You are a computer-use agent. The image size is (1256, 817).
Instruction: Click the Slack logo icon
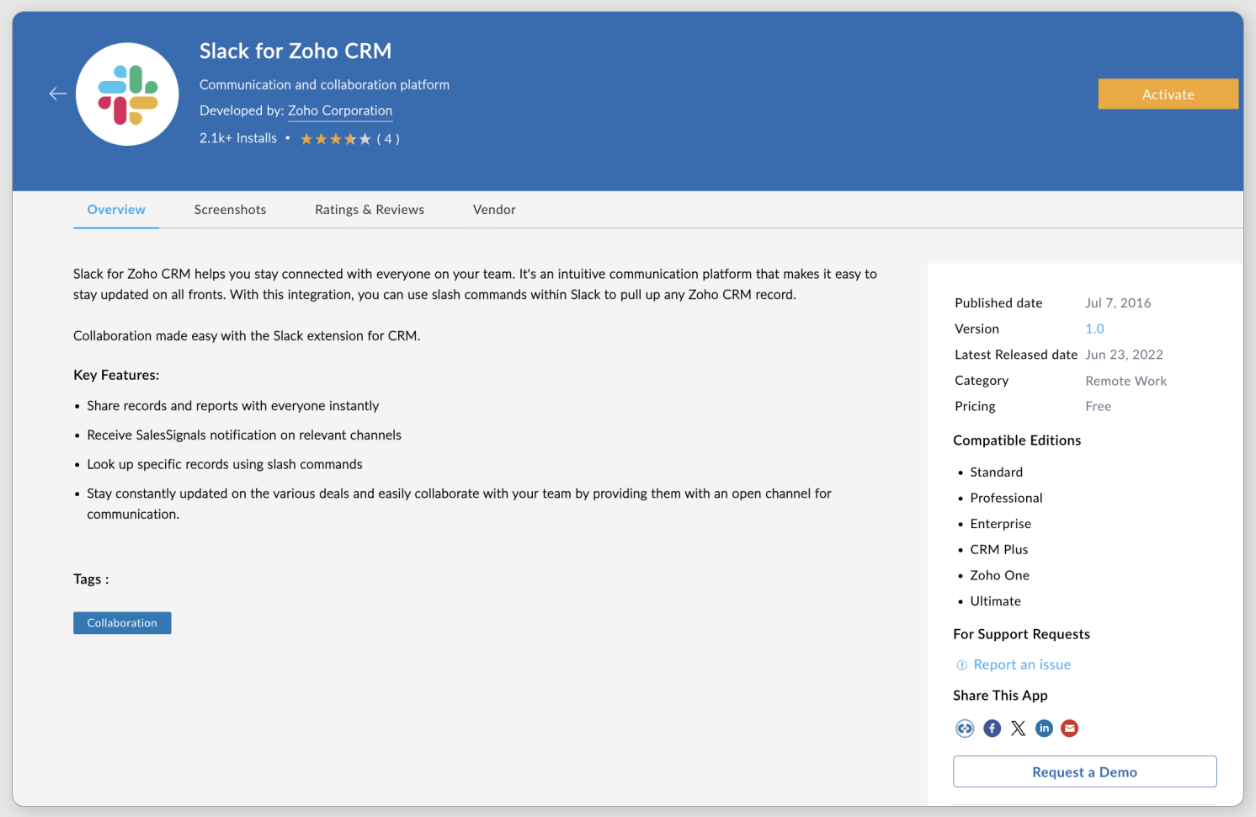tap(127, 94)
